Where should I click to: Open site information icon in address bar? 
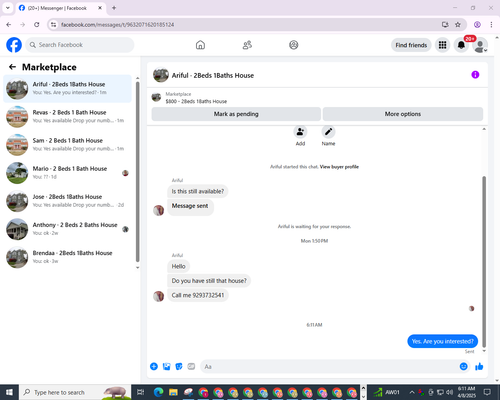click(x=53, y=25)
